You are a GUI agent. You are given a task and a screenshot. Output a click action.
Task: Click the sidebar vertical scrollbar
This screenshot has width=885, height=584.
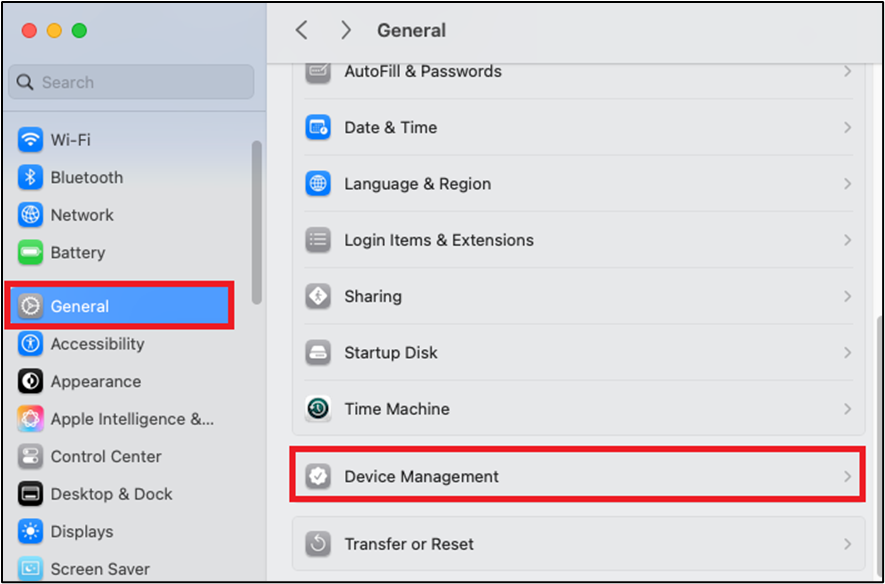pyautogui.click(x=257, y=222)
